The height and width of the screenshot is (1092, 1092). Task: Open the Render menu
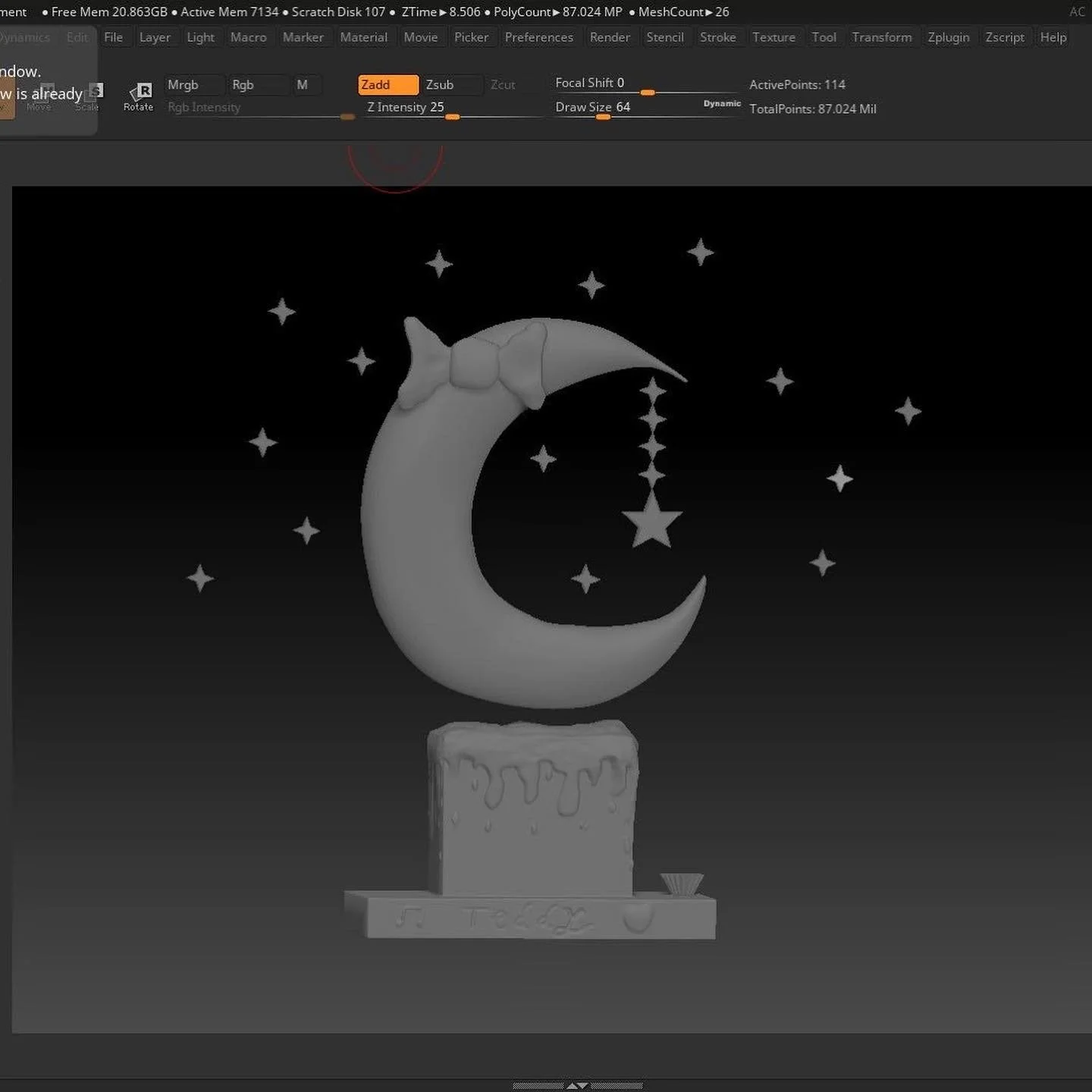(x=610, y=37)
